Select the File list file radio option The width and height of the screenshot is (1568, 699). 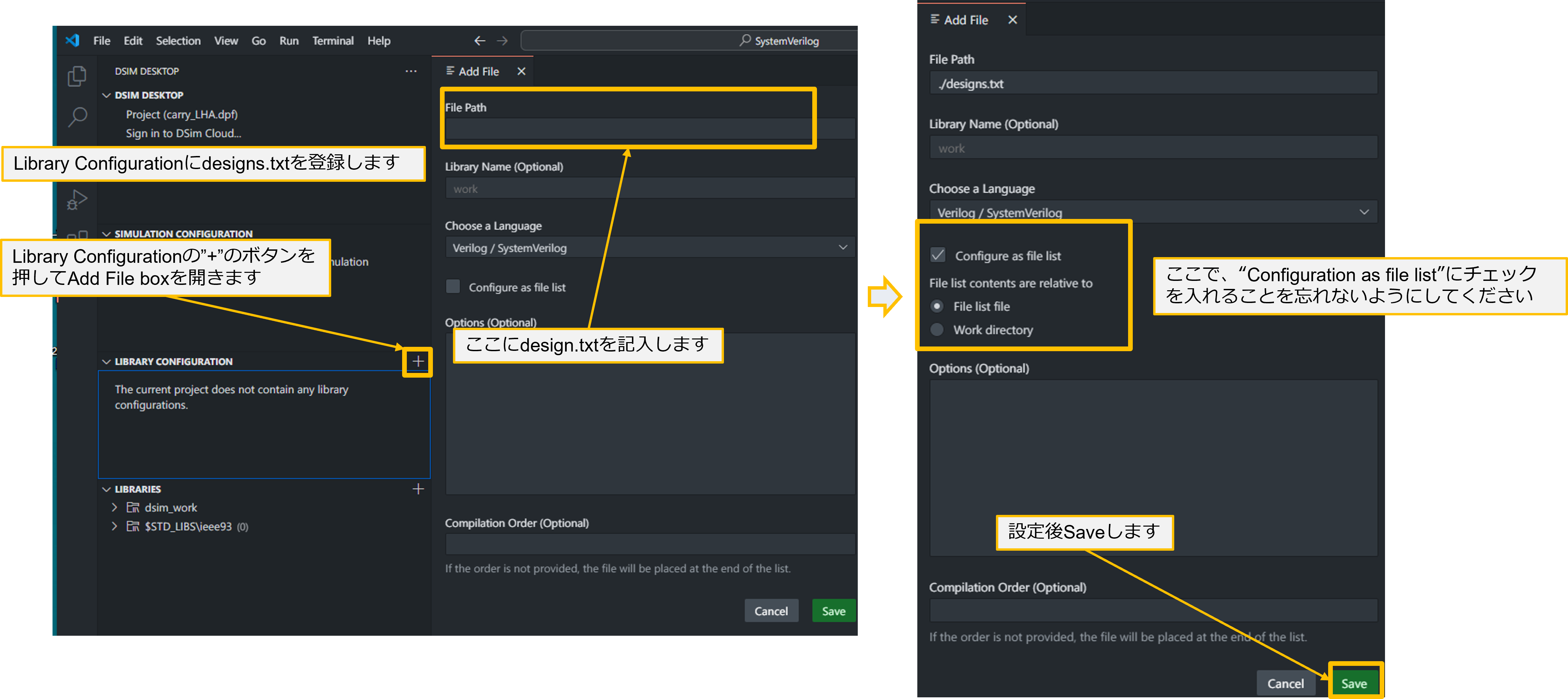937,306
